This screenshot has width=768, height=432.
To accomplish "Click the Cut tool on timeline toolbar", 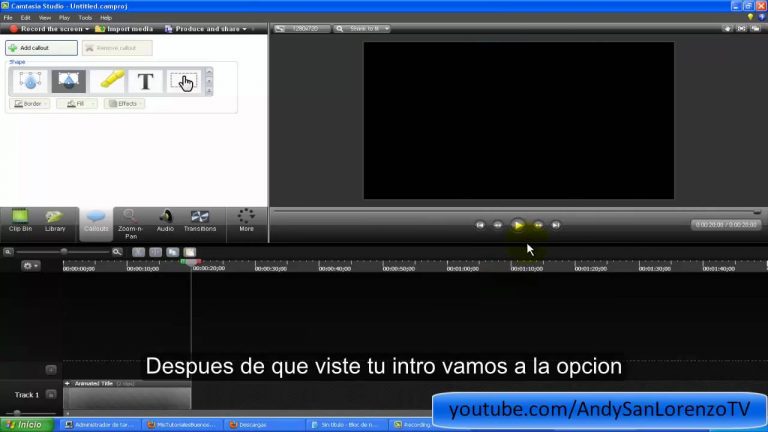I will click(139, 252).
